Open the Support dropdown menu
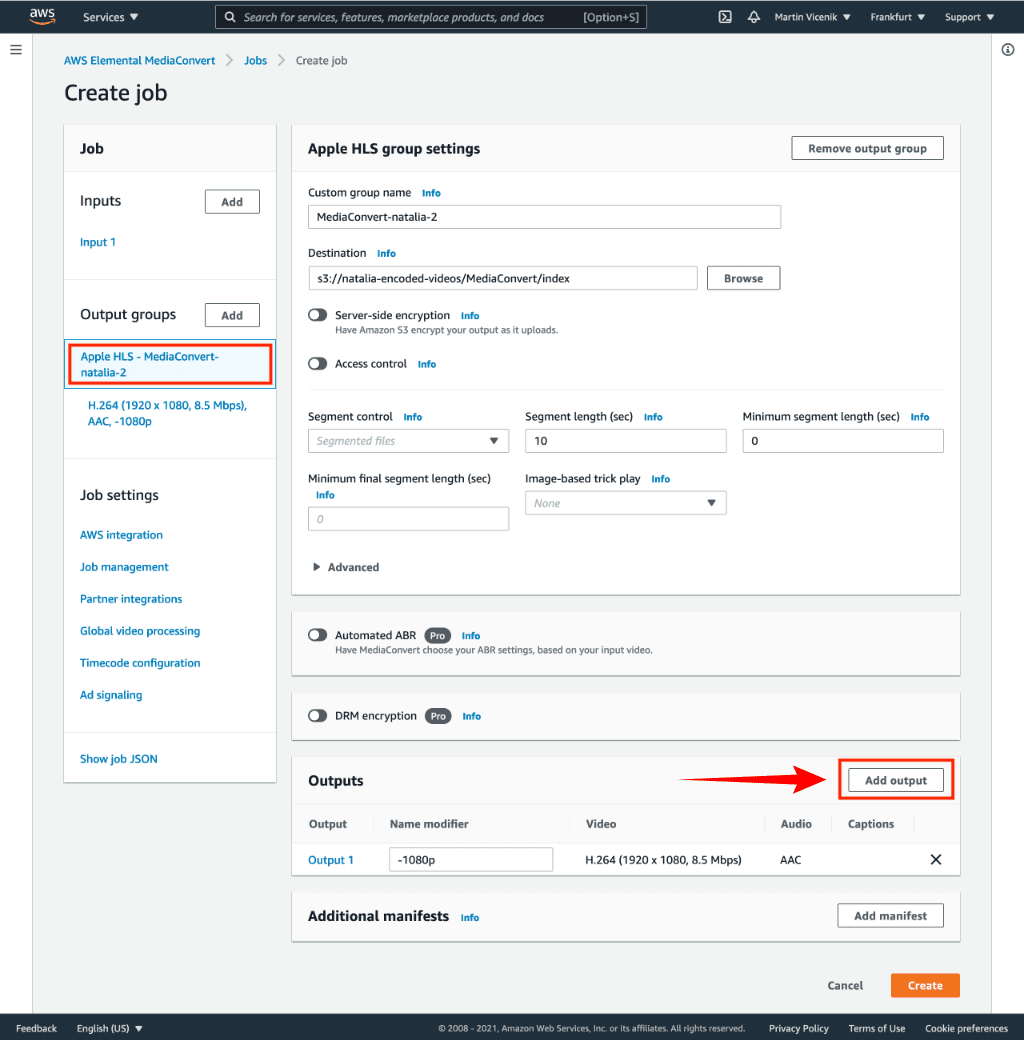 969,17
